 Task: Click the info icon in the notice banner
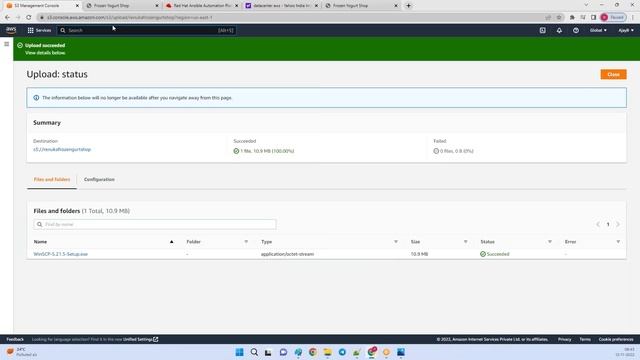36,98
